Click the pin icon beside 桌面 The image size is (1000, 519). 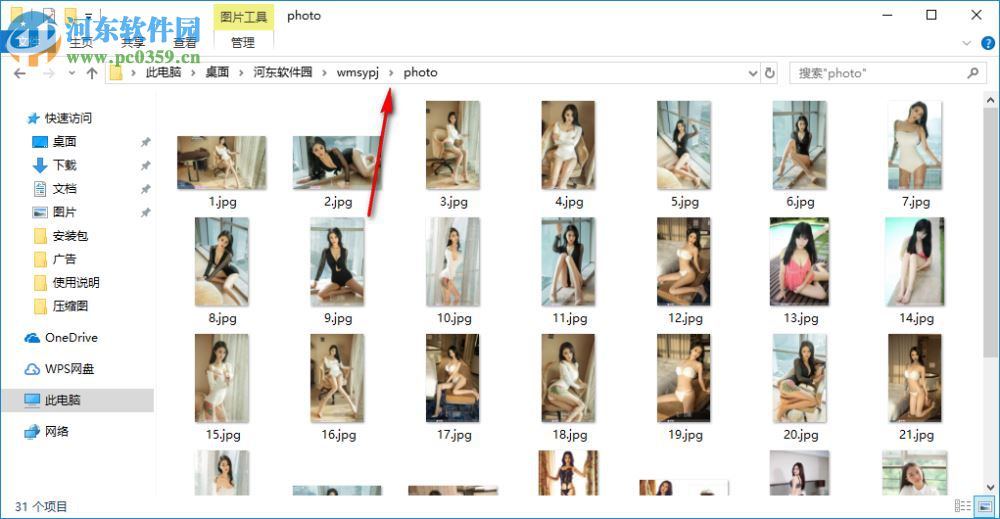[x=145, y=142]
